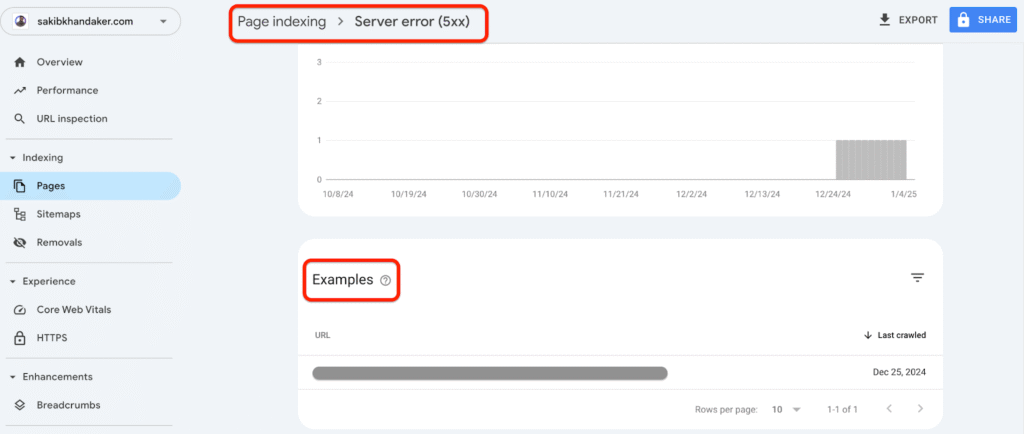Open the HTTPS report
This screenshot has height=434, width=1024.
[x=51, y=338]
